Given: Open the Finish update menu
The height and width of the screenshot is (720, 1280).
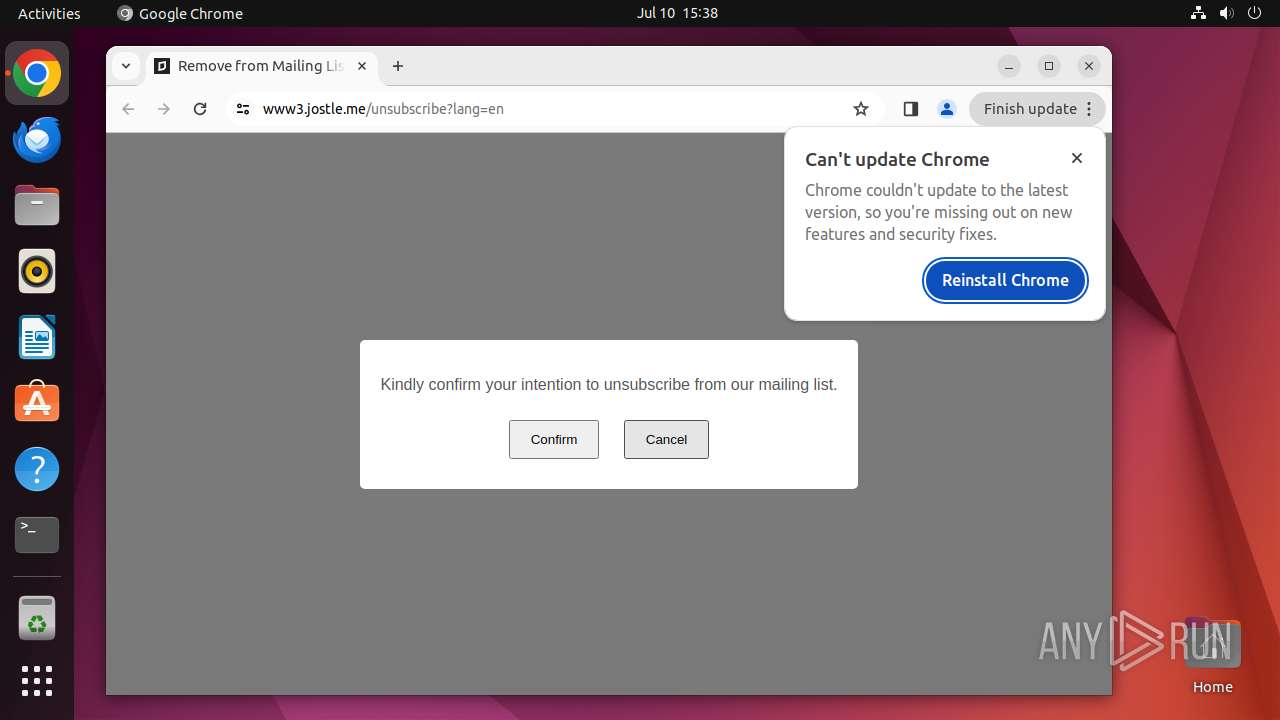Looking at the screenshot, I should point(1037,109).
